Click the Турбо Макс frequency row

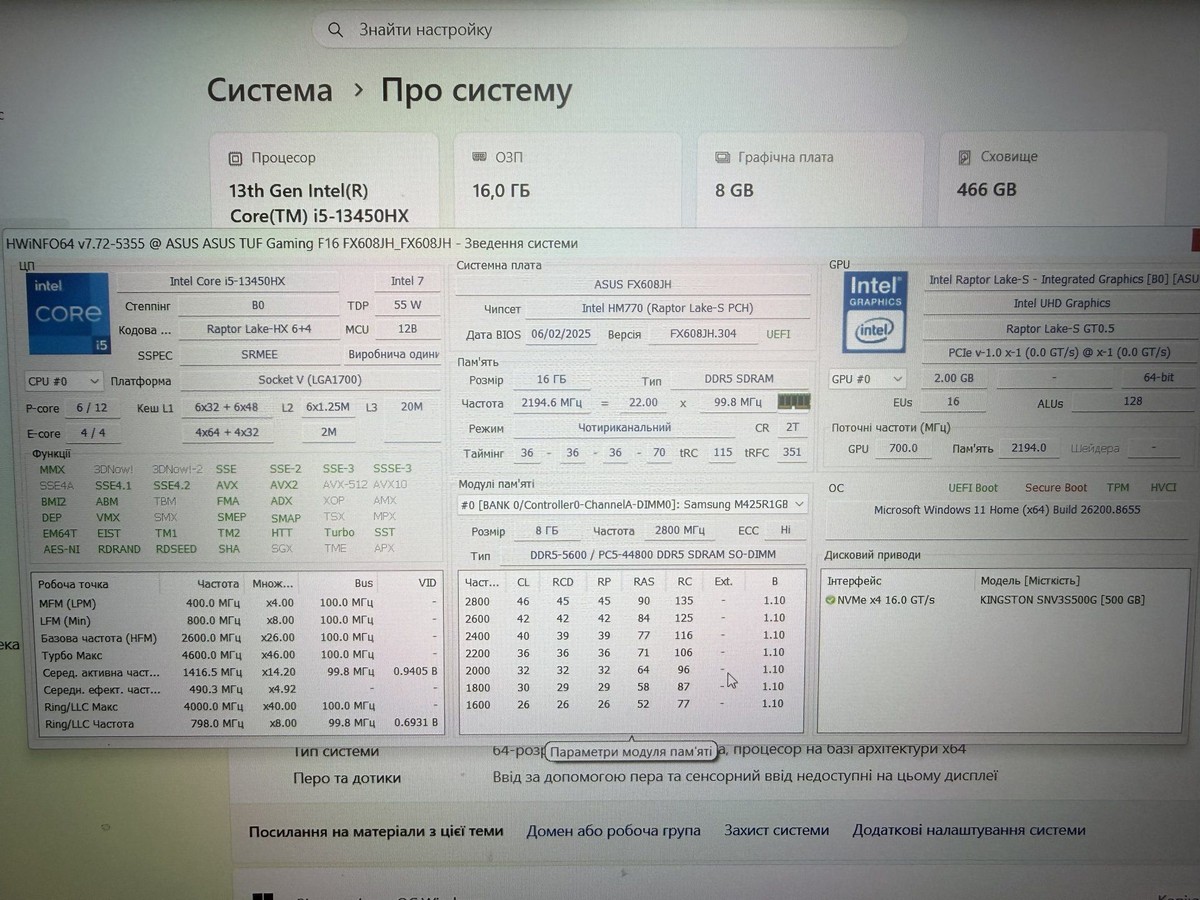(x=238, y=655)
